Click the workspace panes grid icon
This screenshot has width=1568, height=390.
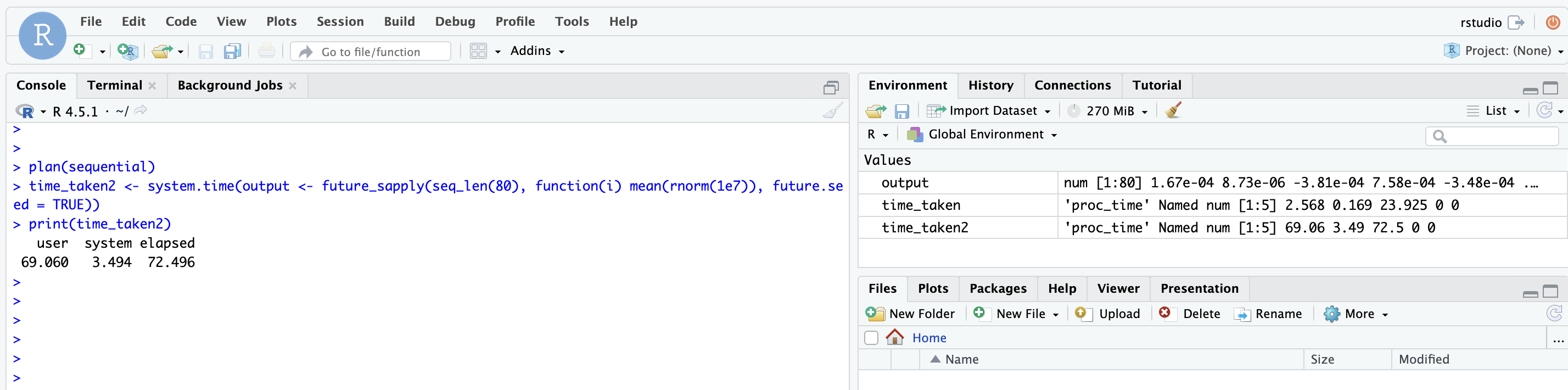pyautogui.click(x=478, y=51)
